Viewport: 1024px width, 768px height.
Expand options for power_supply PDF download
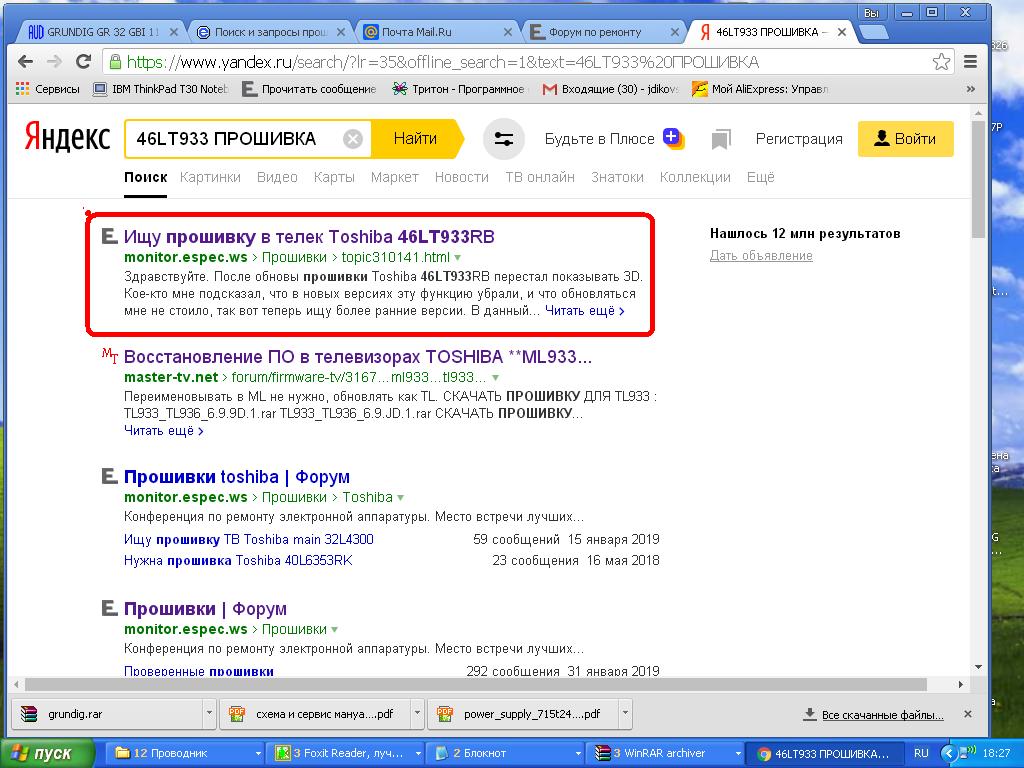click(x=624, y=714)
